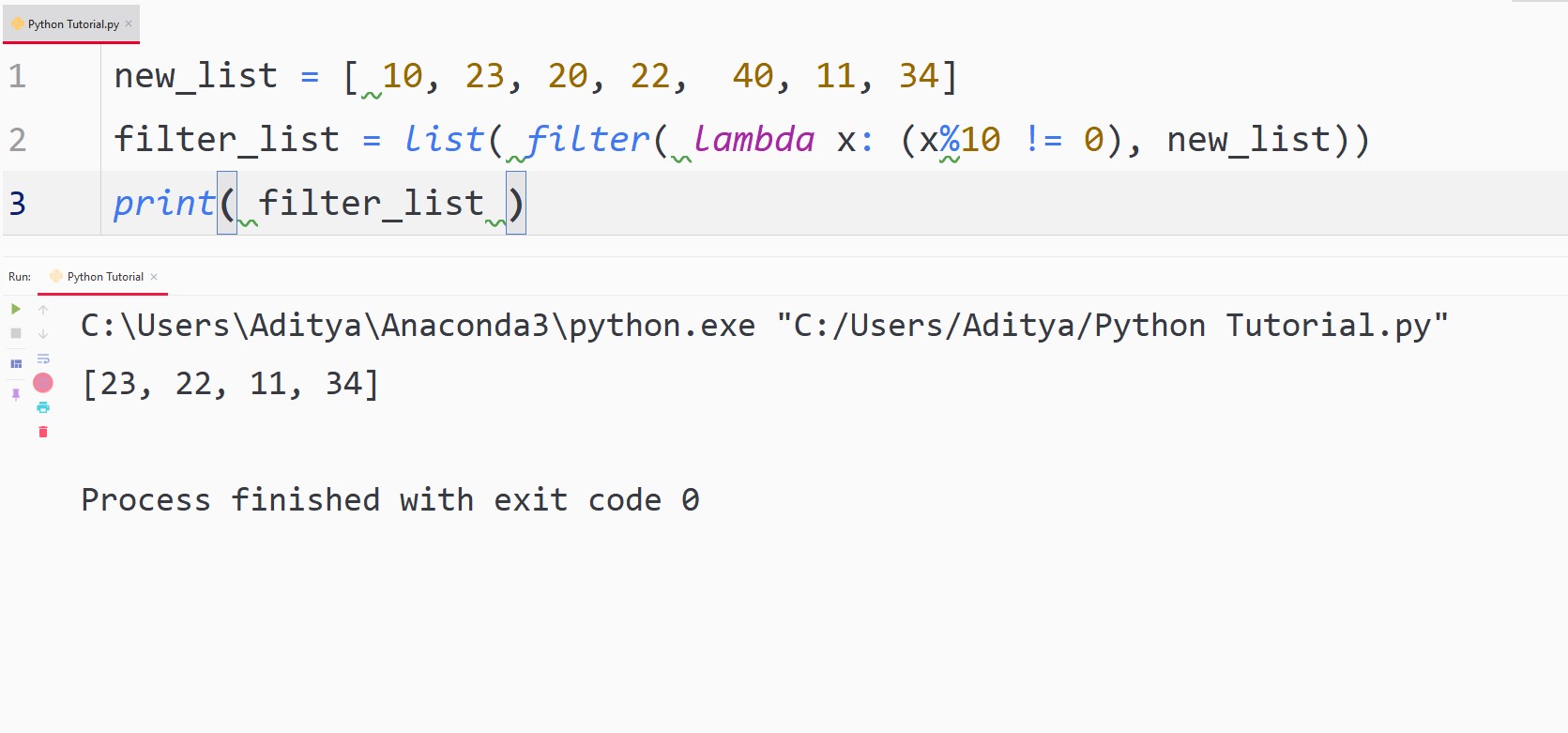Click line number 3 in editor gutter
Image resolution: width=1568 pixels, height=733 pixels.
coord(16,202)
